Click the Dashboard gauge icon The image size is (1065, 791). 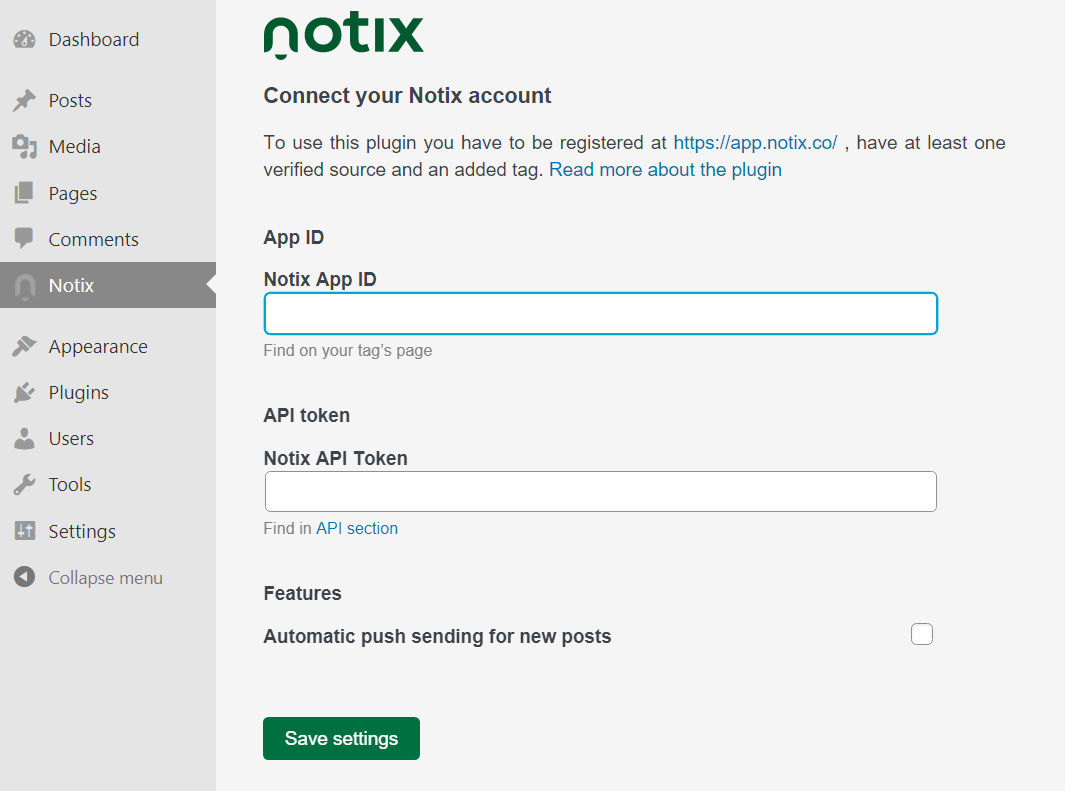pos(24,39)
